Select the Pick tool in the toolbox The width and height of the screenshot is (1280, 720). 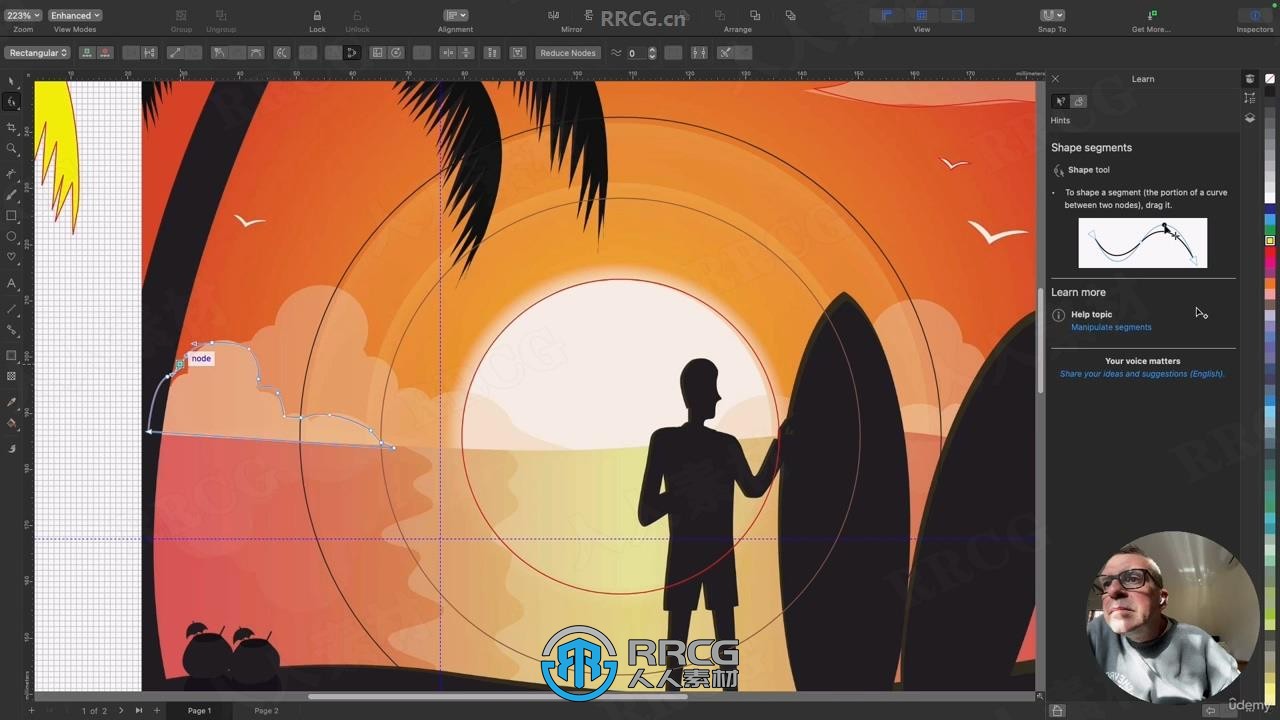click(x=12, y=81)
